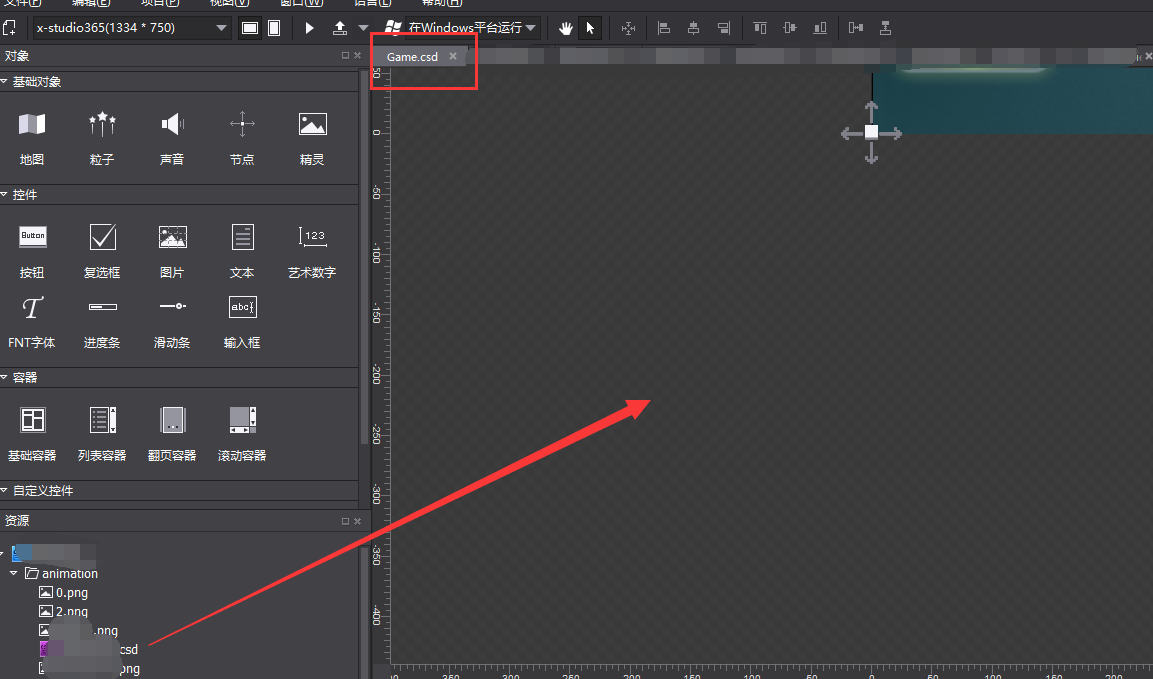This screenshot has height=679, width=1153.
Task: Pick the 滑动条 slider widget
Action: (x=172, y=321)
